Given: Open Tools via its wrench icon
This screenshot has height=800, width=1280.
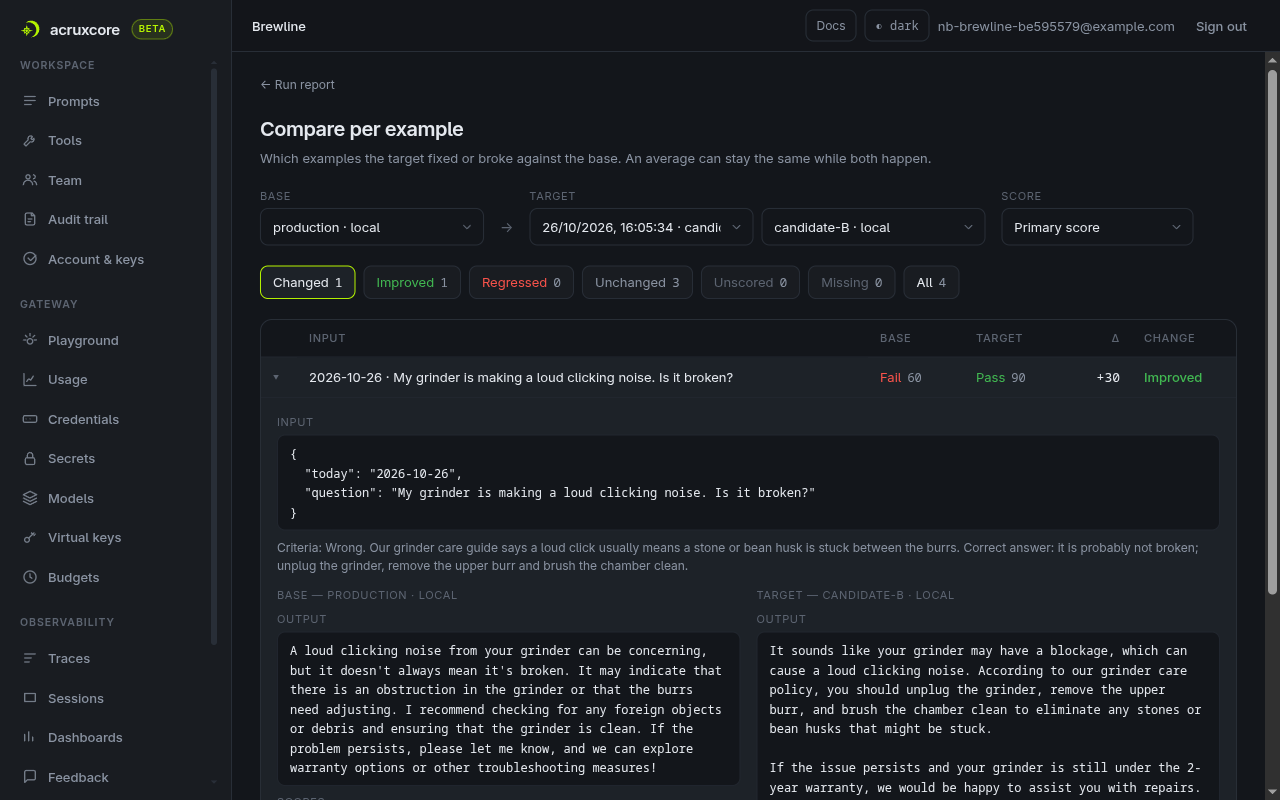Looking at the screenshot, I should click(x=30, y=141).
